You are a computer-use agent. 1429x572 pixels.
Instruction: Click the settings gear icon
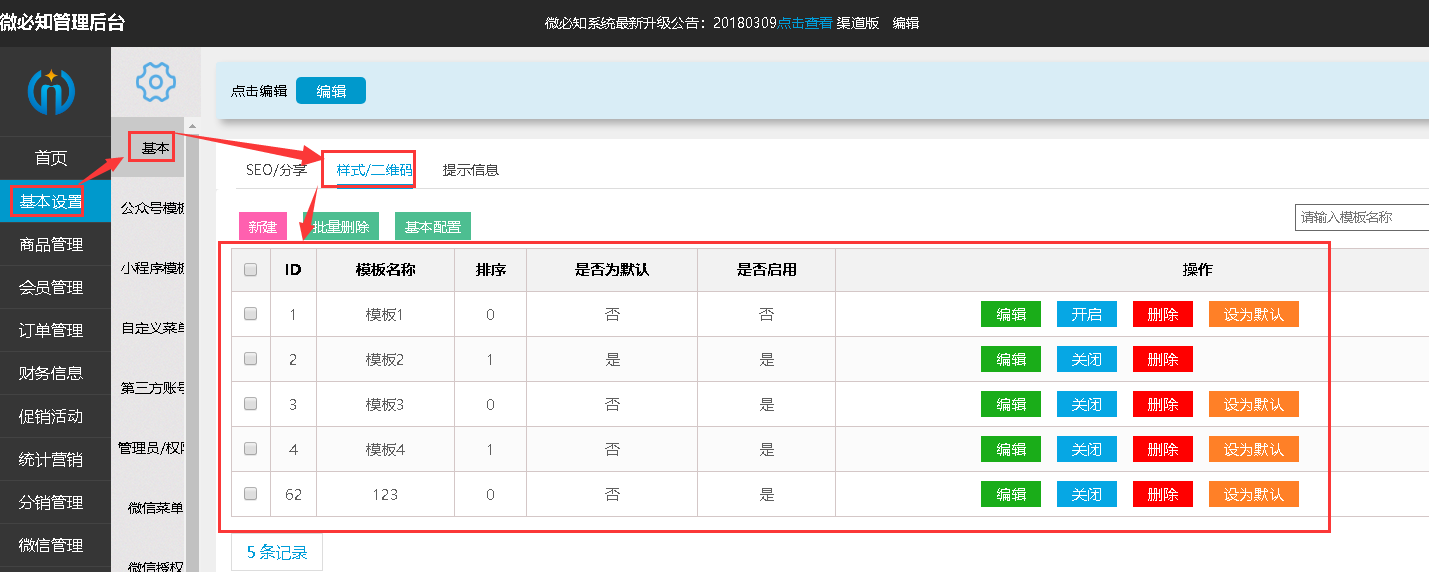point(155,81)
